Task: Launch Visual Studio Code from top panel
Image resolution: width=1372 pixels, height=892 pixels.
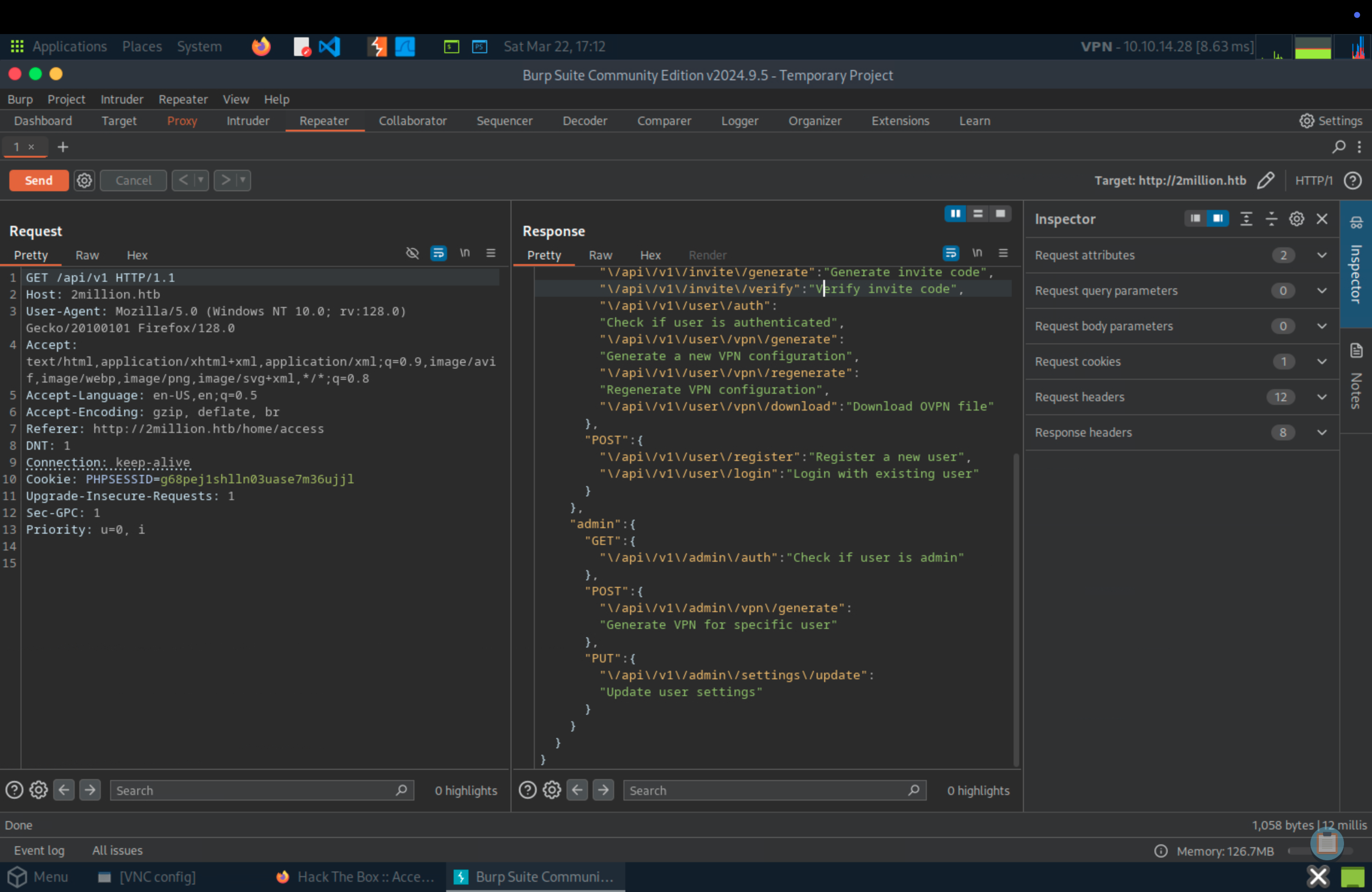Action: (x=330, y=46)
